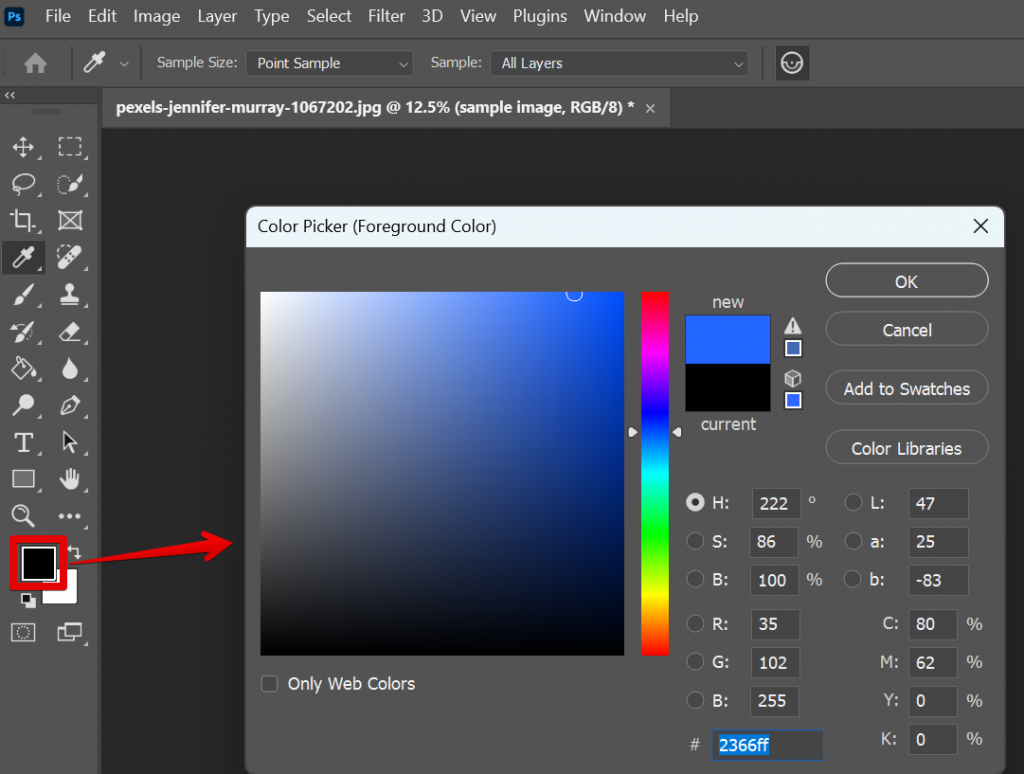Select the Hand tool

pos(71,479)
